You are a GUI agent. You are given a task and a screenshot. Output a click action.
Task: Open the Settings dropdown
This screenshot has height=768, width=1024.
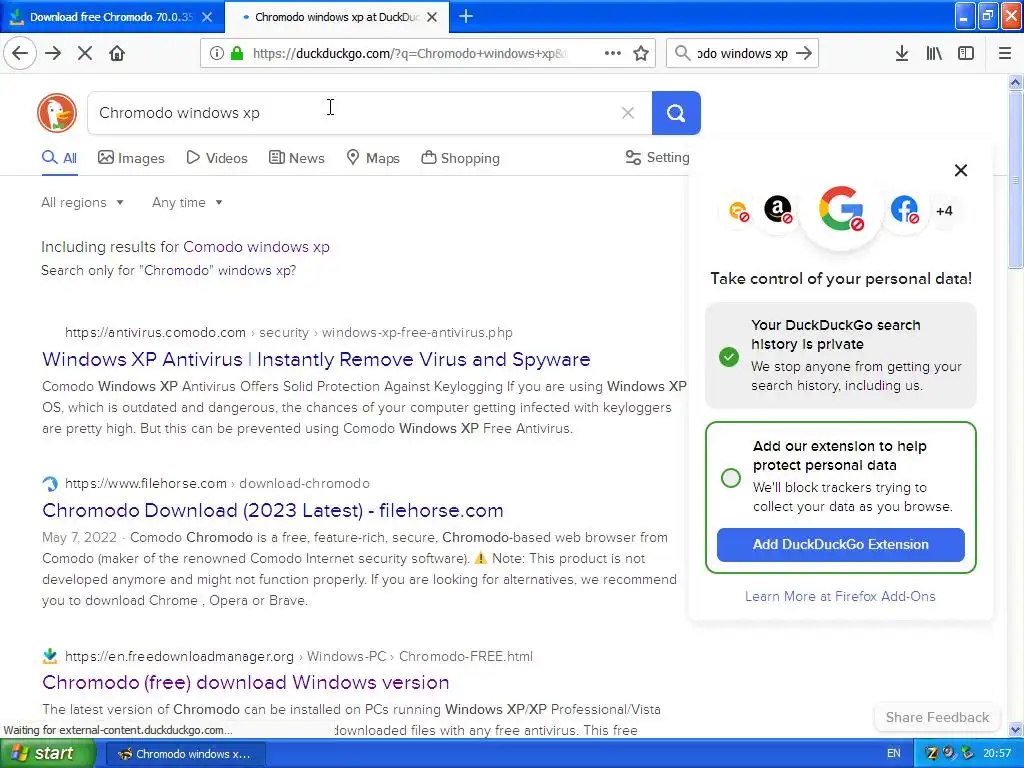[x=658, y=157]
